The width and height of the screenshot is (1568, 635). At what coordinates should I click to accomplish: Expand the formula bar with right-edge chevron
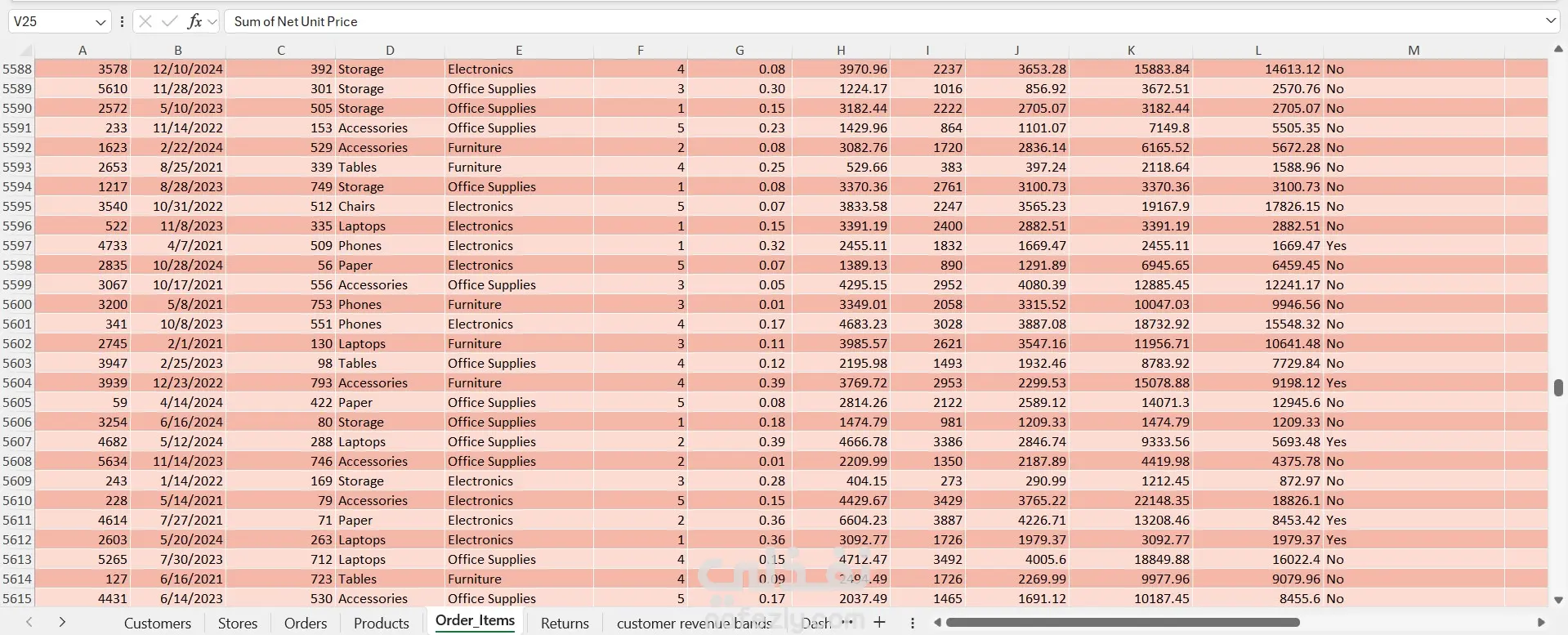tap(1551, 21)
